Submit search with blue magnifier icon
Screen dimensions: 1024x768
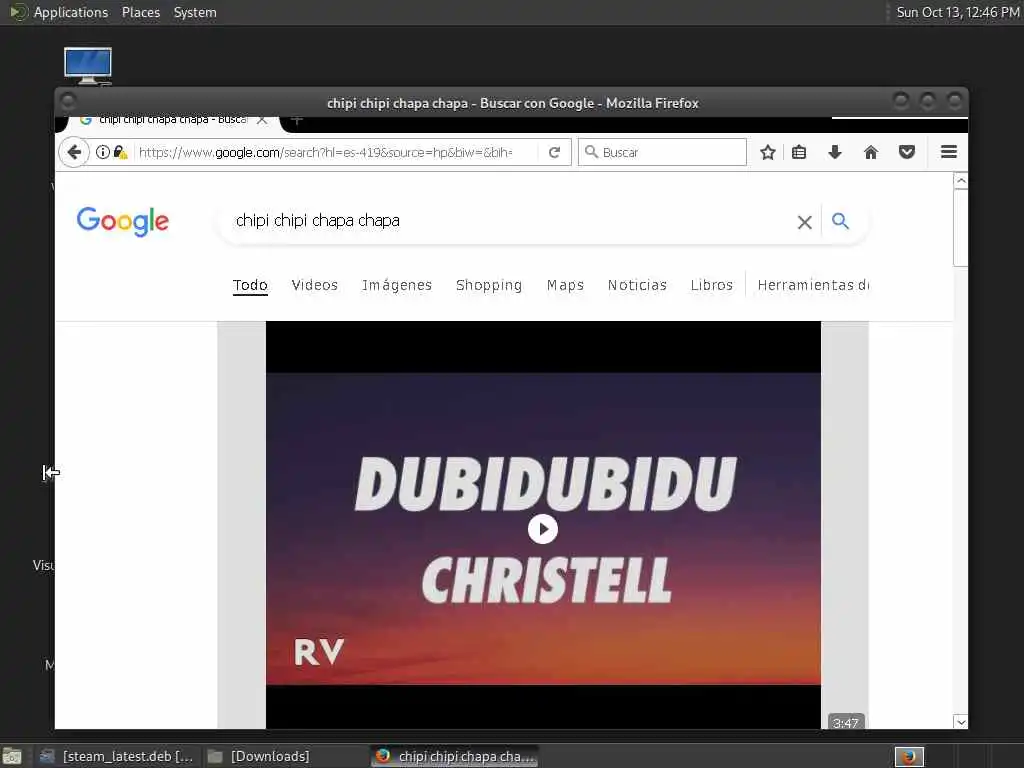click(x=840, y=221)
